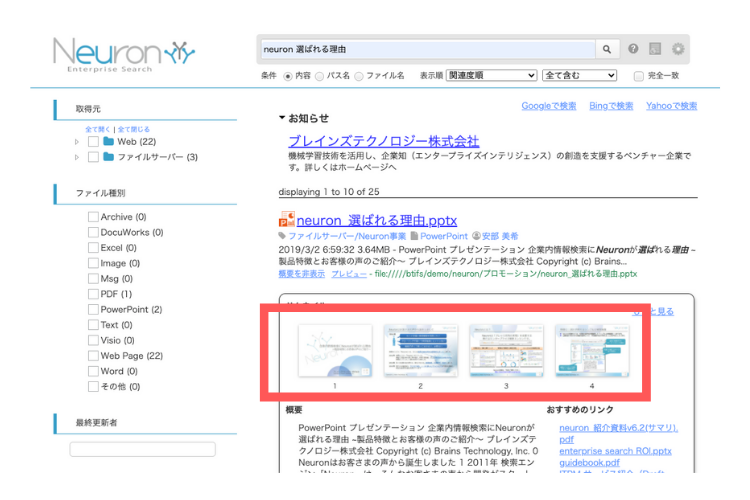Check the Word (0) file type
Viewport: 750px width, 500px height.
[x=93, y=371]
